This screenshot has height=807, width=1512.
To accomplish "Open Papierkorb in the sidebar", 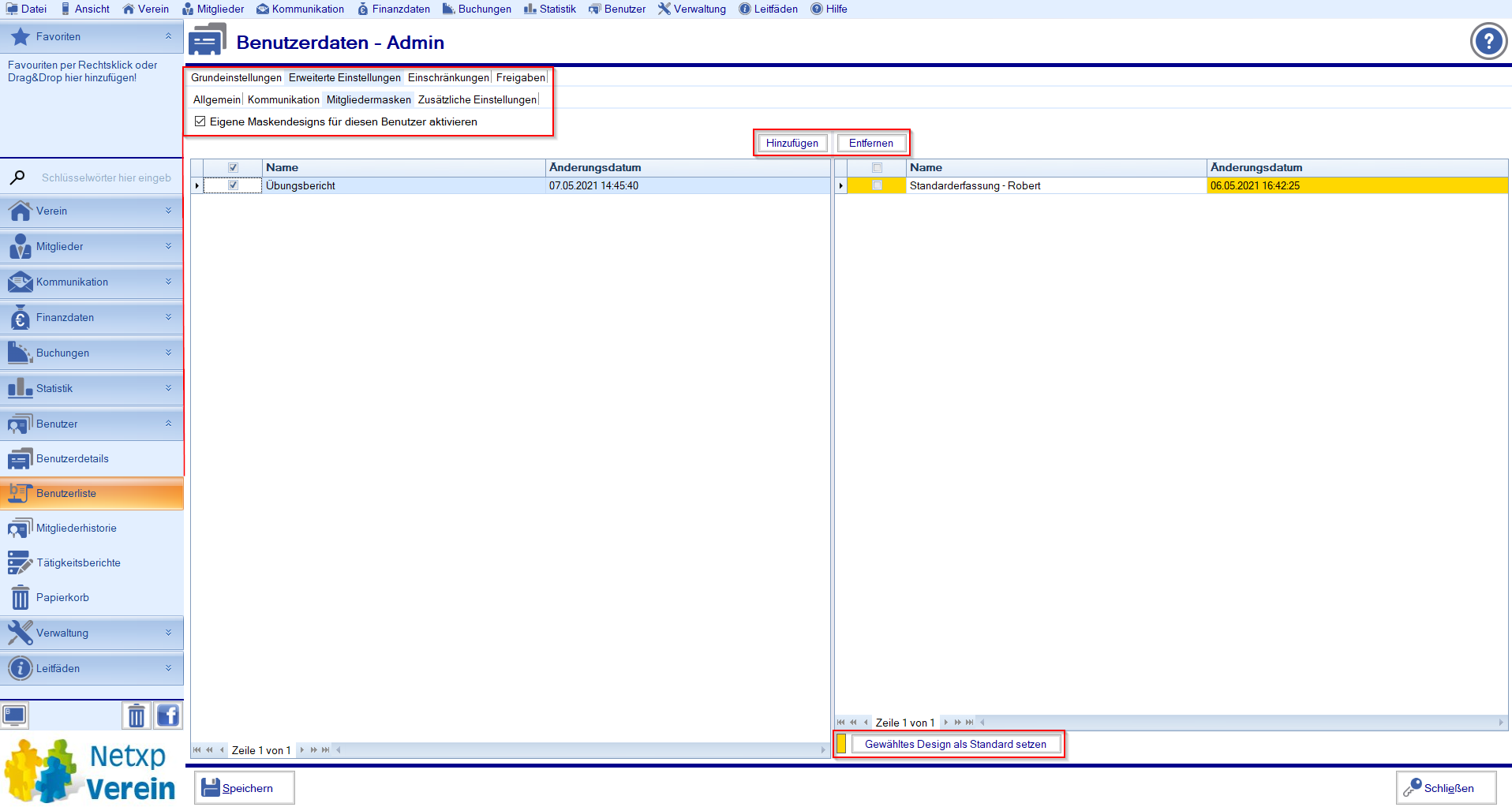I will [x=62, y=597].
